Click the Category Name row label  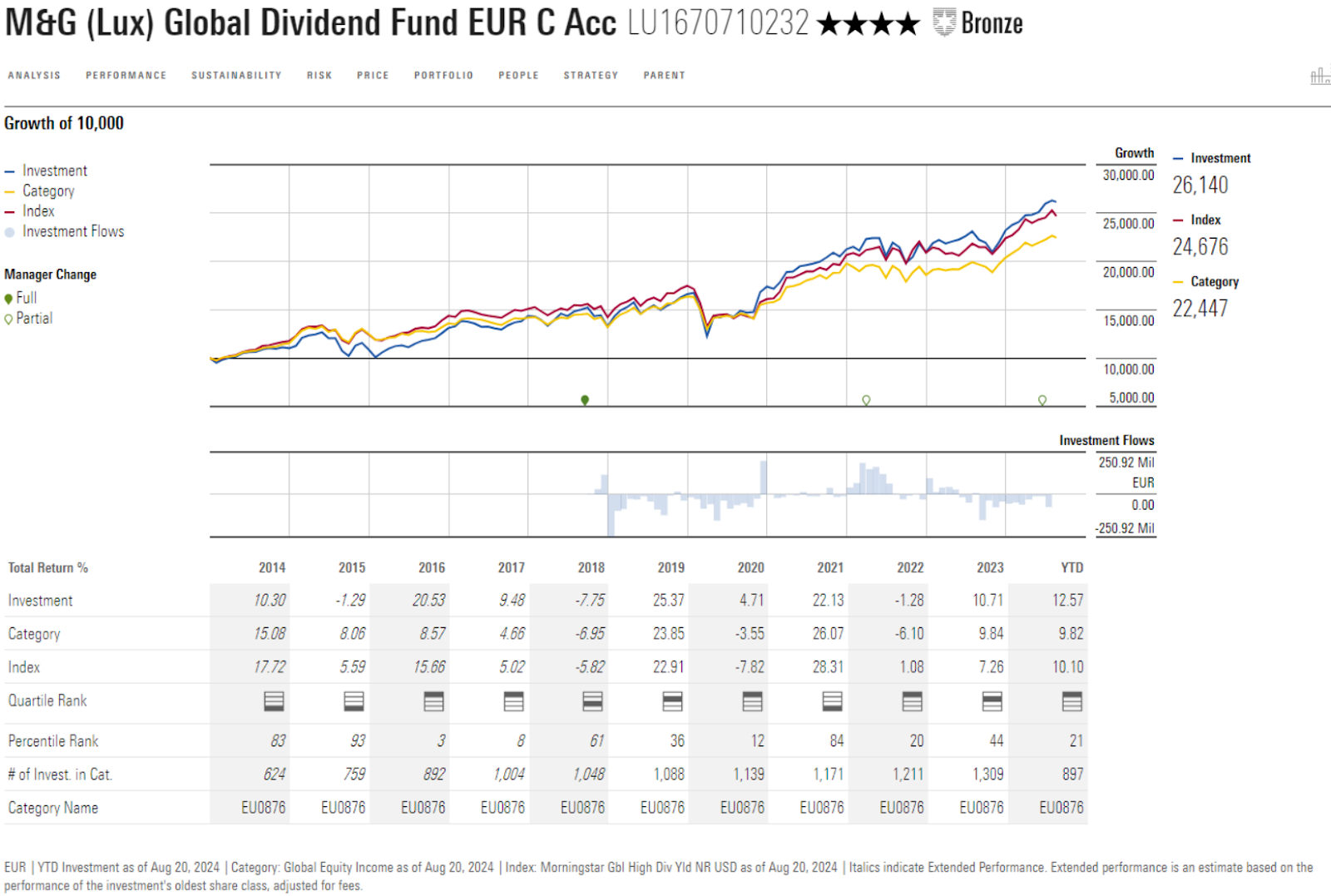[53, 808]
